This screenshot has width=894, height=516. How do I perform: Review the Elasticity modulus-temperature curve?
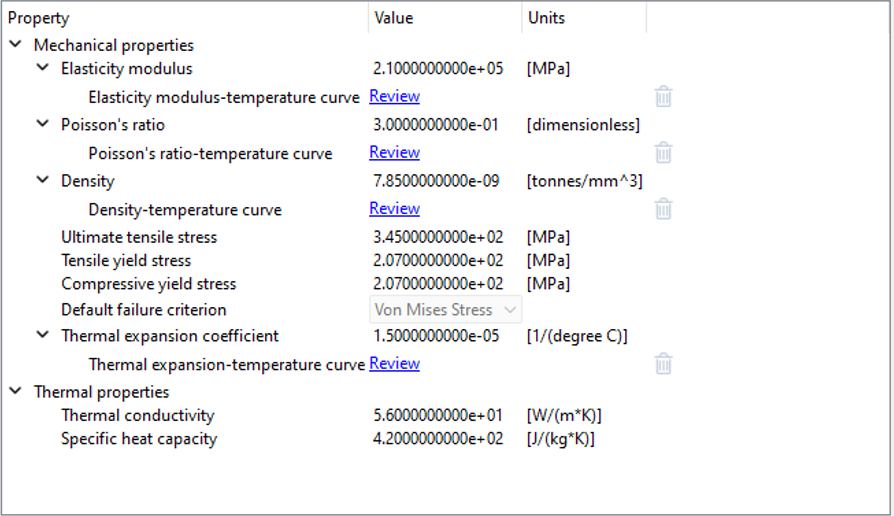(x=394, y=97)
